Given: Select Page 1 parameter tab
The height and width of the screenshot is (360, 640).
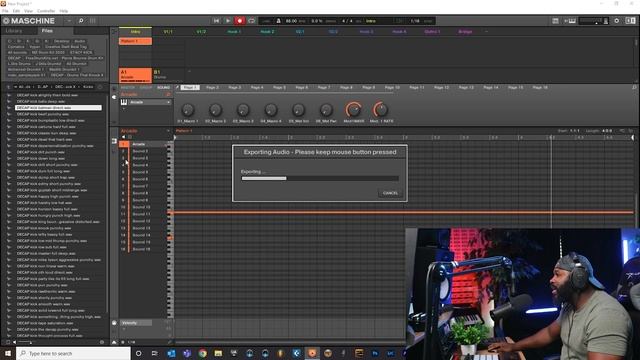Looking at the screenshot, I should coord(190,87).
